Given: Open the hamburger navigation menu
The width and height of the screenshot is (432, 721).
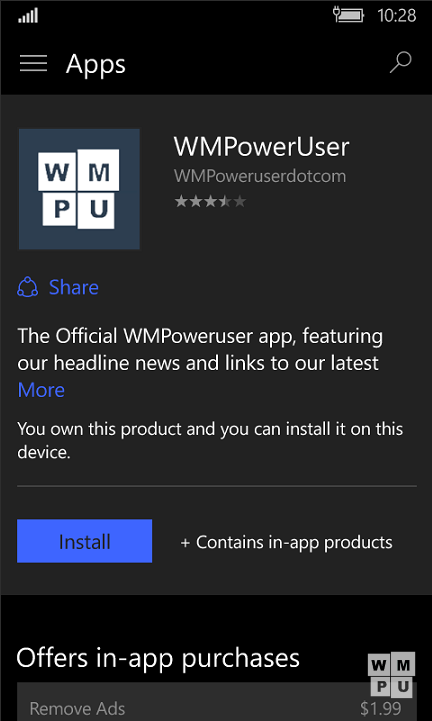Looking at the screenshot, I should tap(34, 63).
